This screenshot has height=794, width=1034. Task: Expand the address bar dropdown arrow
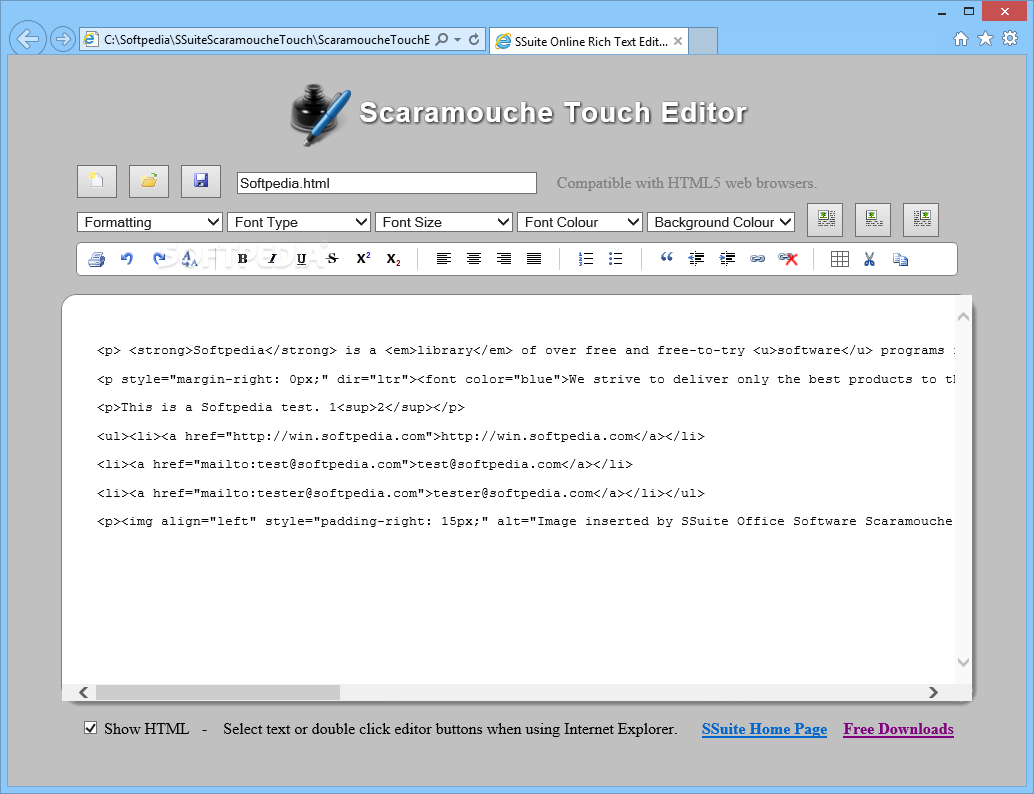[458, 40]
